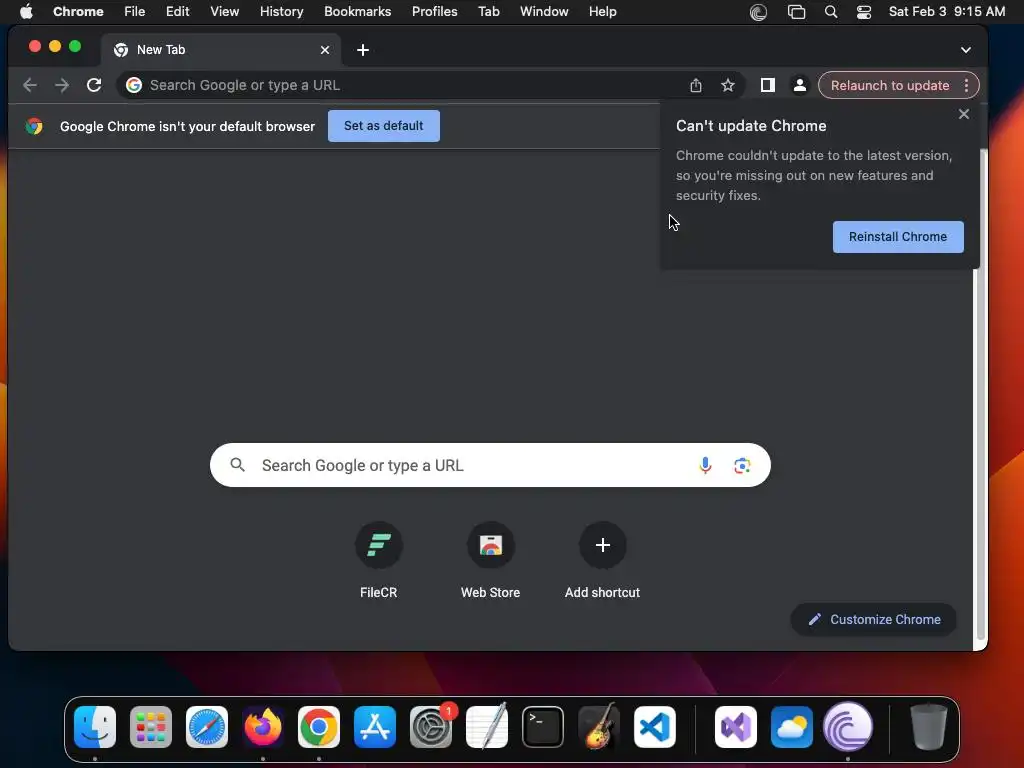Click Reinstall Chrome button
The image size is (1024, 768).
pyautogui.click(x=897, y=236)
